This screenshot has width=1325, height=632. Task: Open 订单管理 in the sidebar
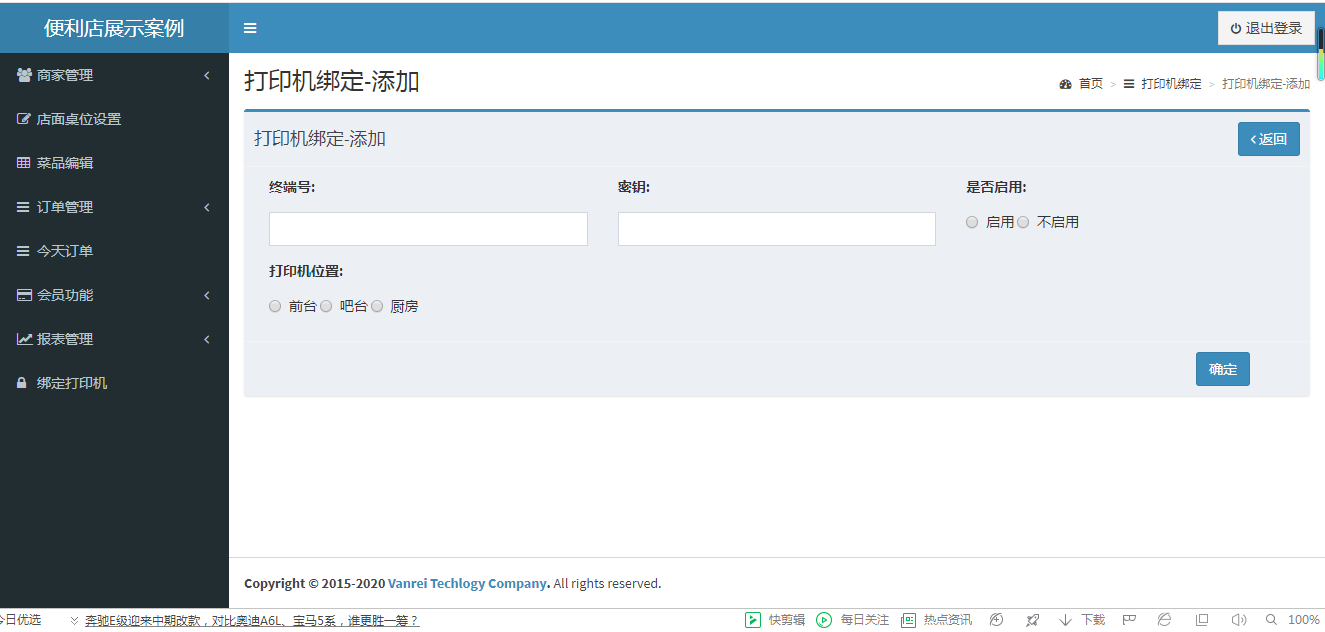point(114,207)
